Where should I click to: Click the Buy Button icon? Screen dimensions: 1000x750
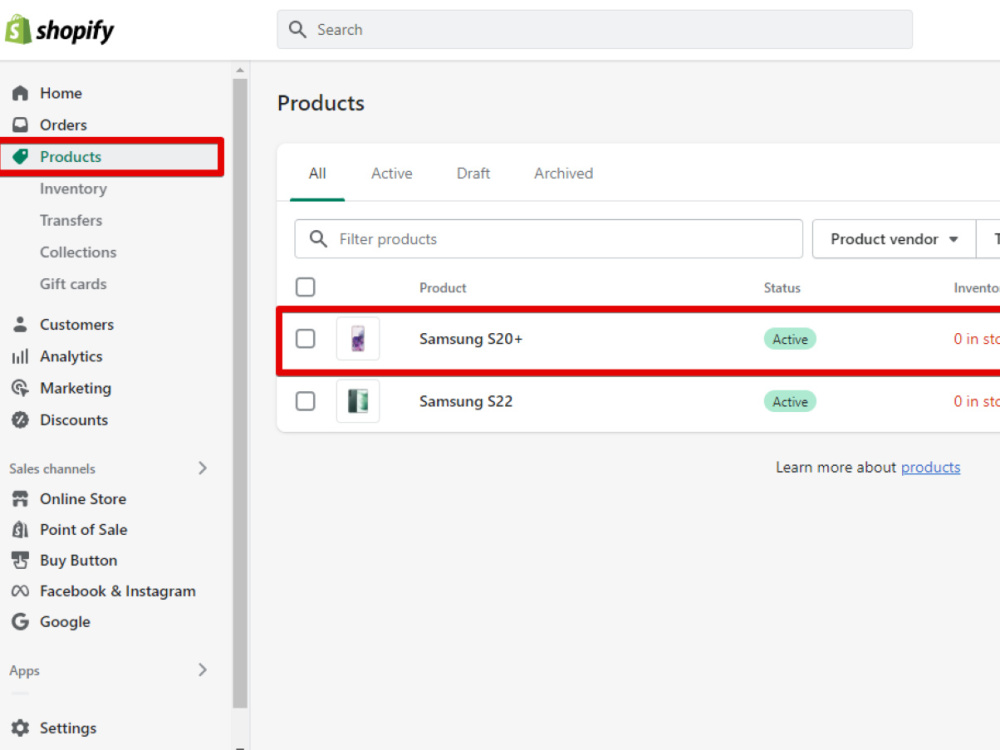coord(20,560)
